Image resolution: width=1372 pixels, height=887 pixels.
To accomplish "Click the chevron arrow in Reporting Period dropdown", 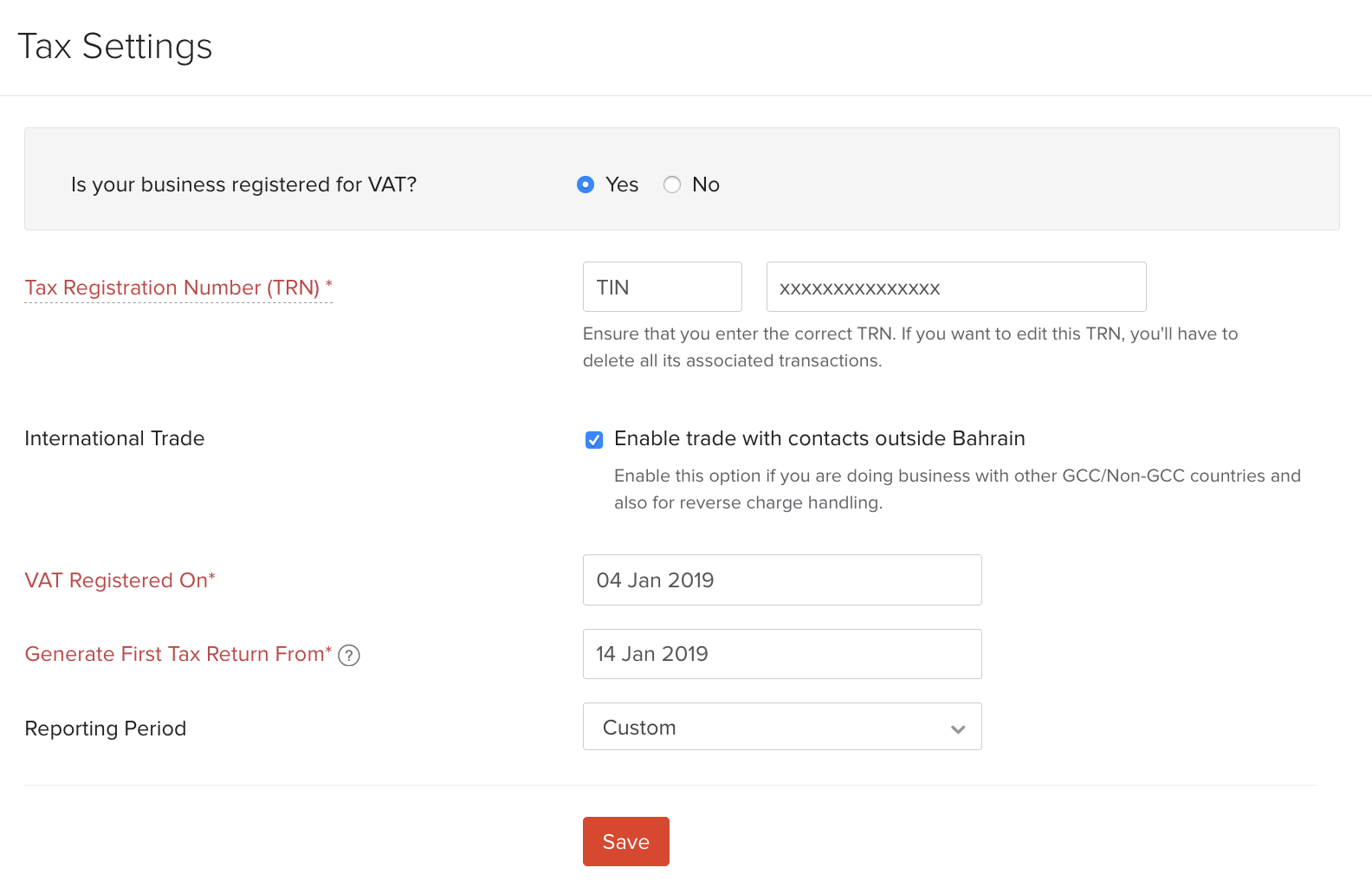I will pyautogui.click(x=958, y=728).
